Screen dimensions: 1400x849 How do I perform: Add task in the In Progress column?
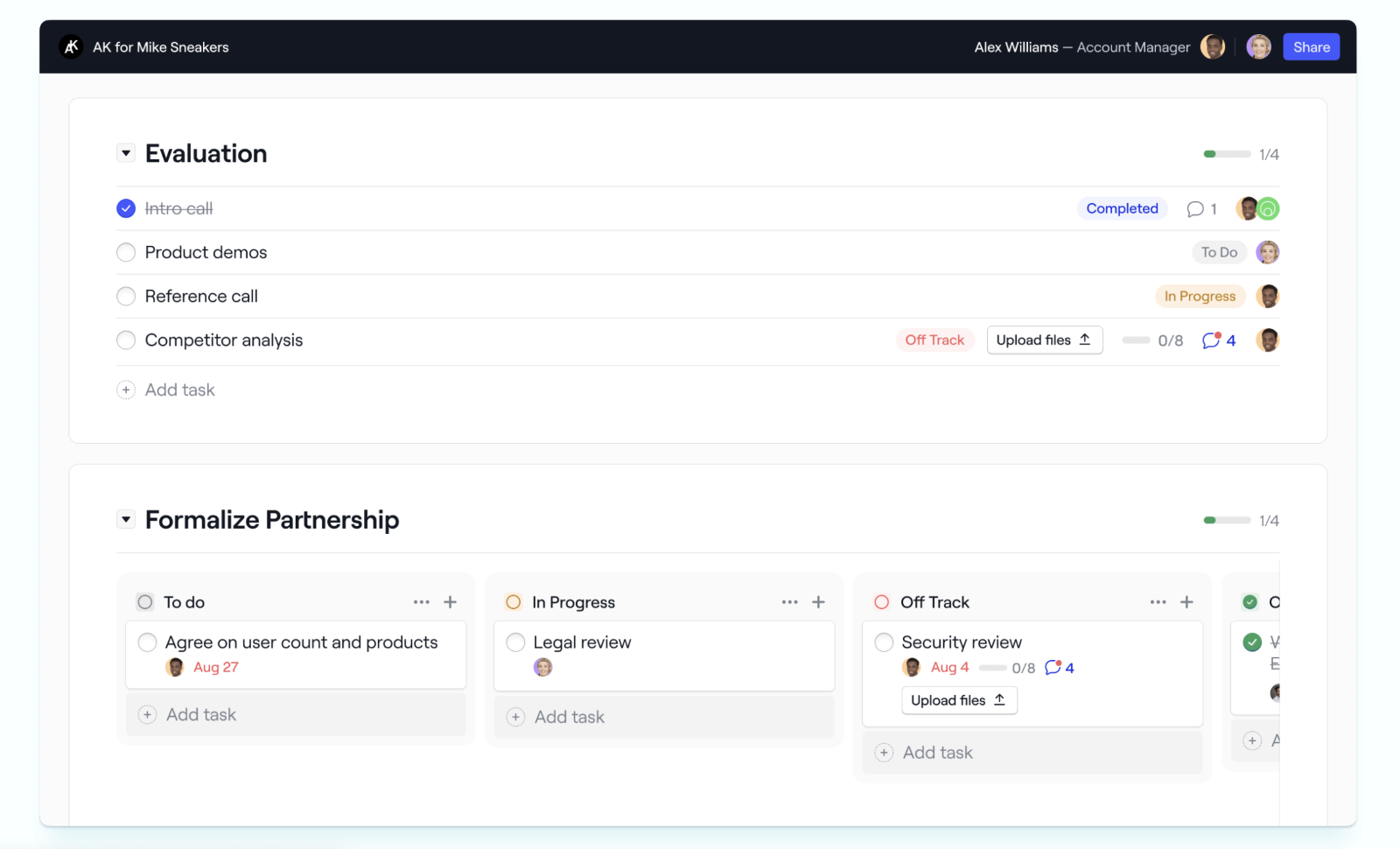point(664,717)
